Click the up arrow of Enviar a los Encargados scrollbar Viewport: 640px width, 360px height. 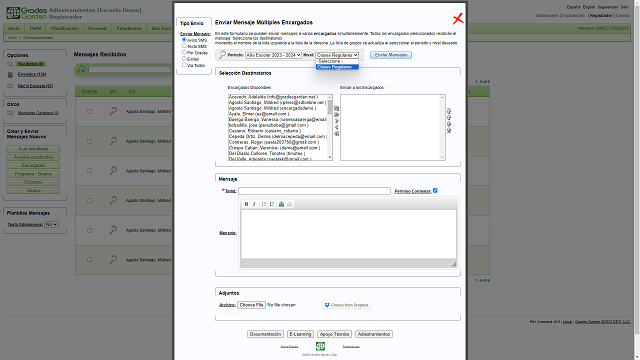click(442, 98)
